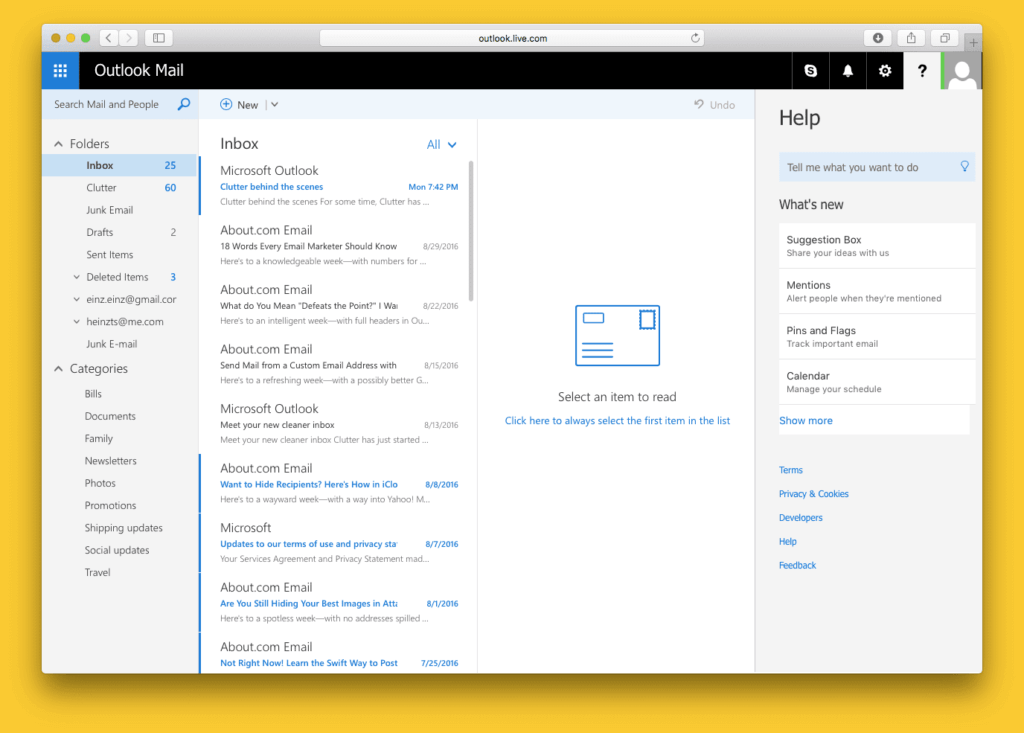The image size is (1024, 733).
Task: Open the app launcher grid icon
Action: pos(60,71)
